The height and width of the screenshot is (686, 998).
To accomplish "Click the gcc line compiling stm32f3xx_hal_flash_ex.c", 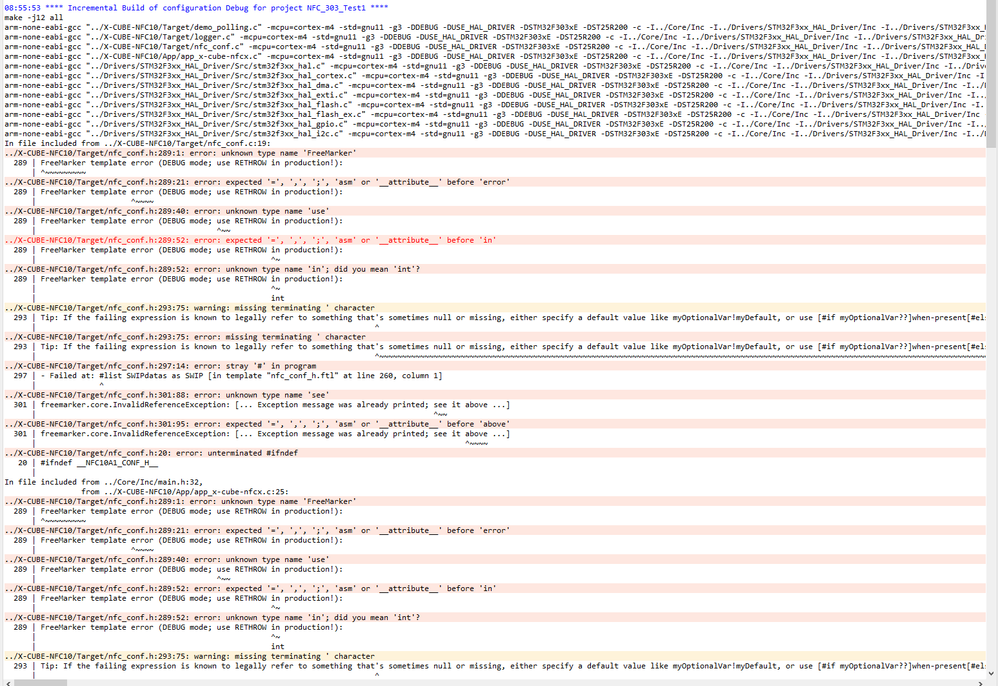I will click(x=495, y=115).
